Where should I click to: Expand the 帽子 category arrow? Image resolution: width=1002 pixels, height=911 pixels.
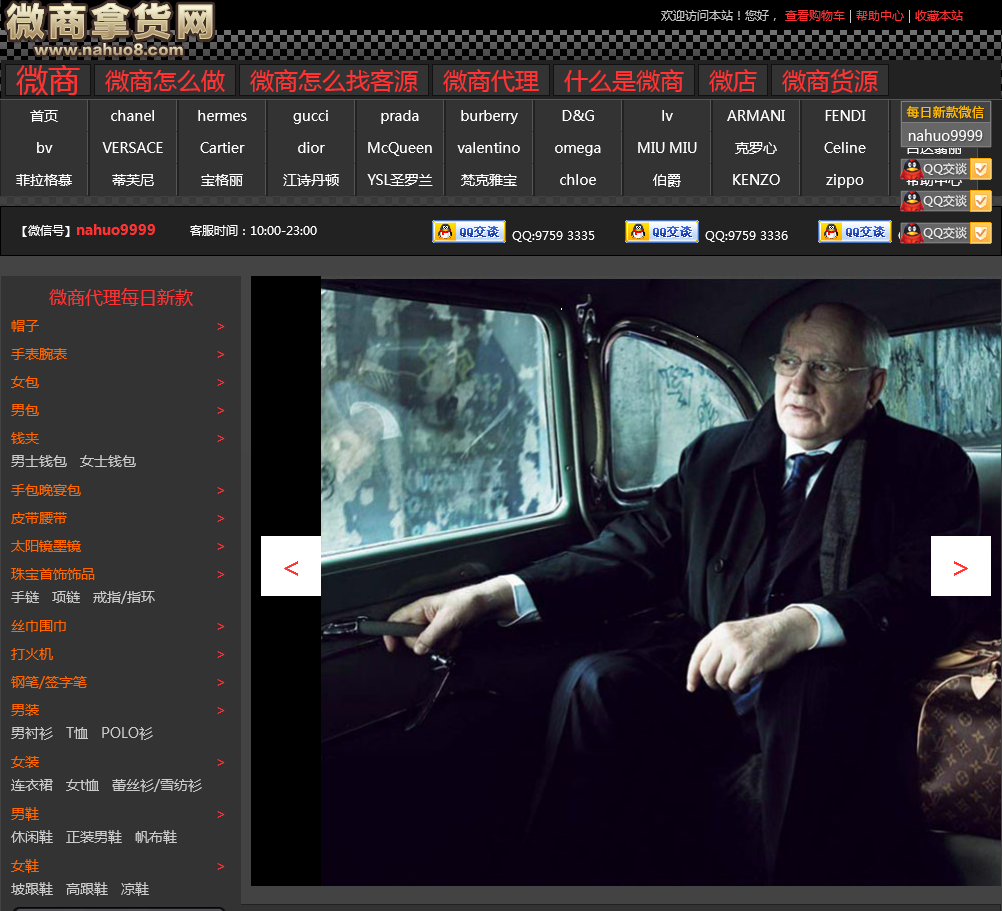click(220, 326)
